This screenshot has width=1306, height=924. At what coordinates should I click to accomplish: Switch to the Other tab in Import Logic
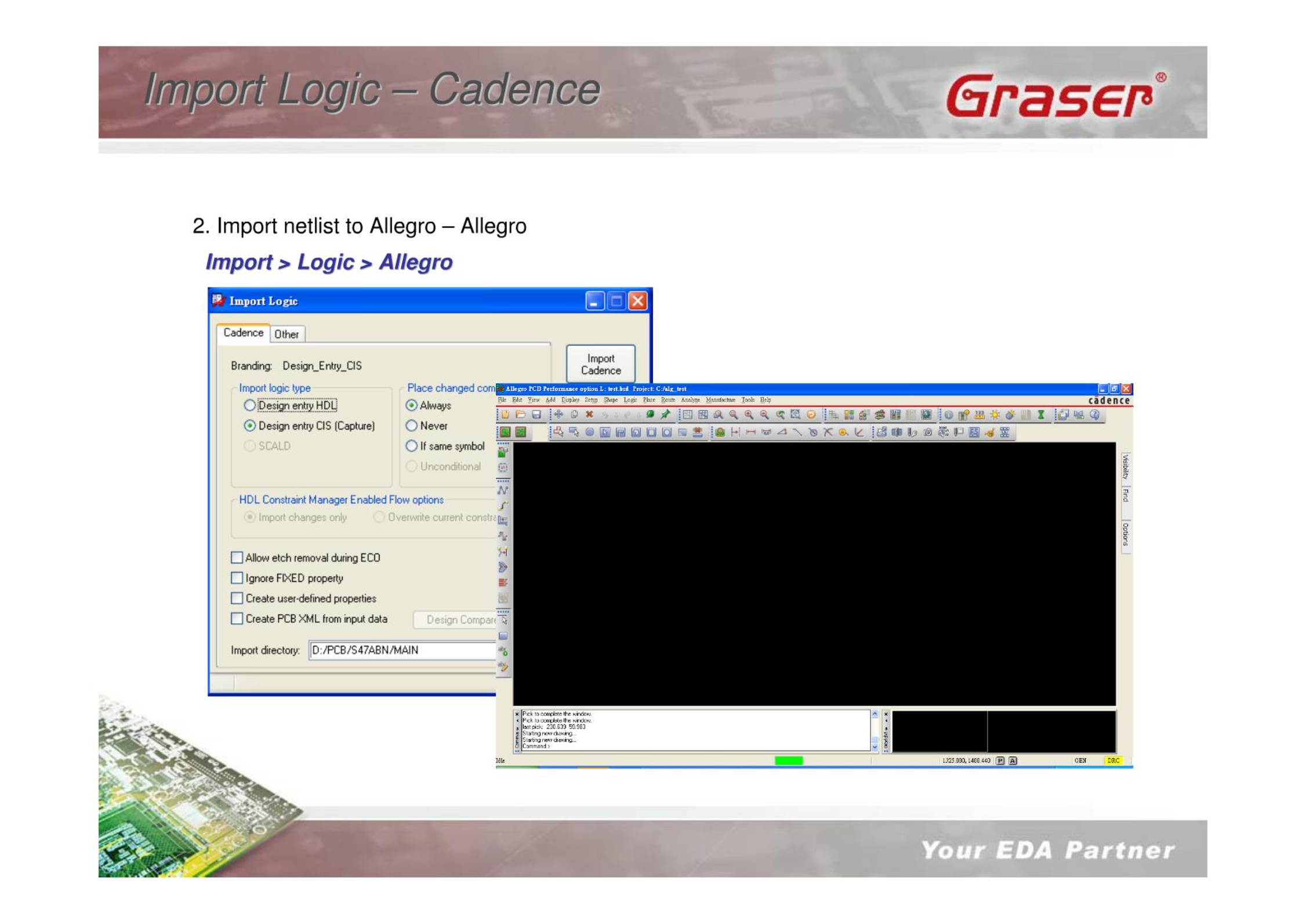(x=286, y=334)
